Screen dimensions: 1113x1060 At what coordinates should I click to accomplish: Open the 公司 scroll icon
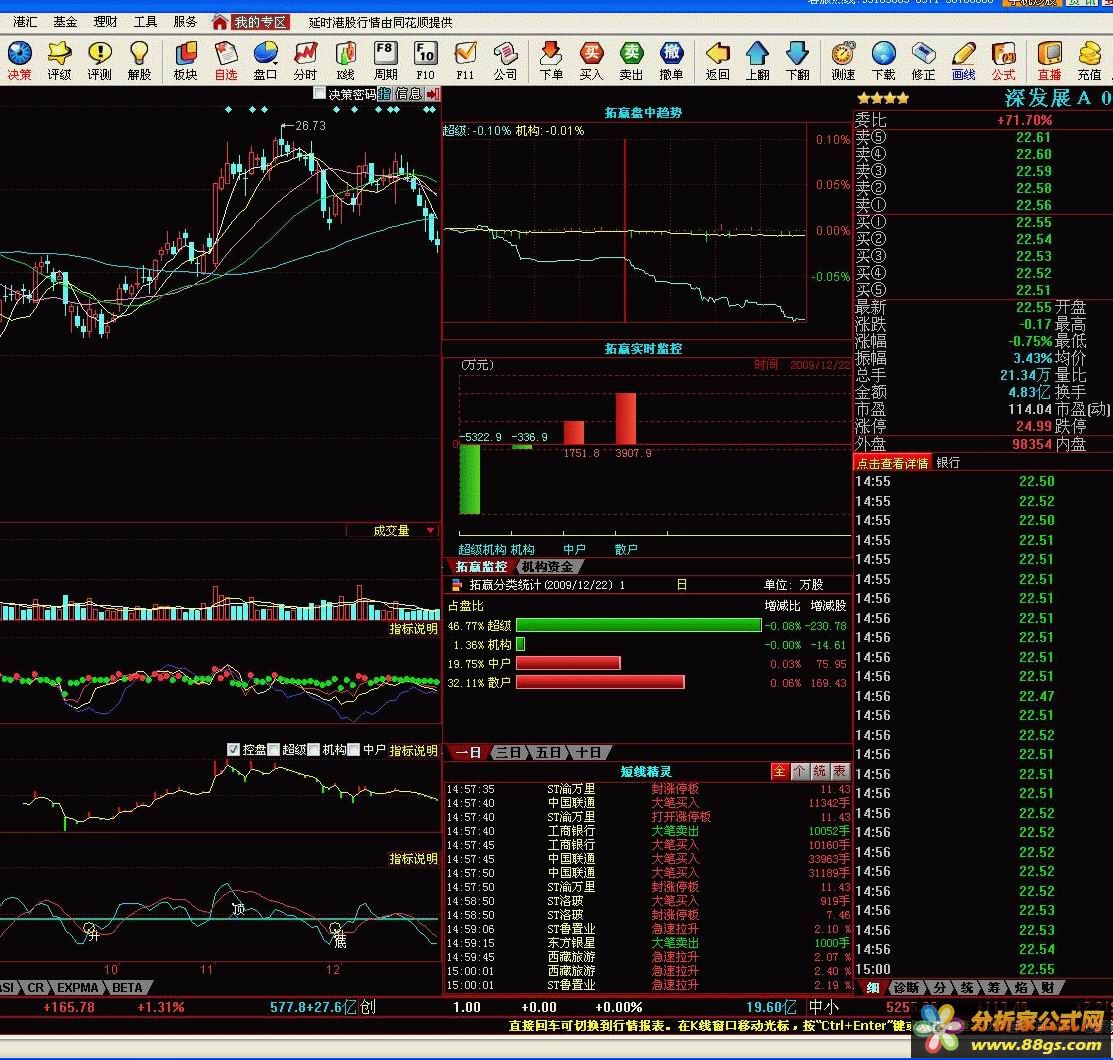click(x=505, y=60)
